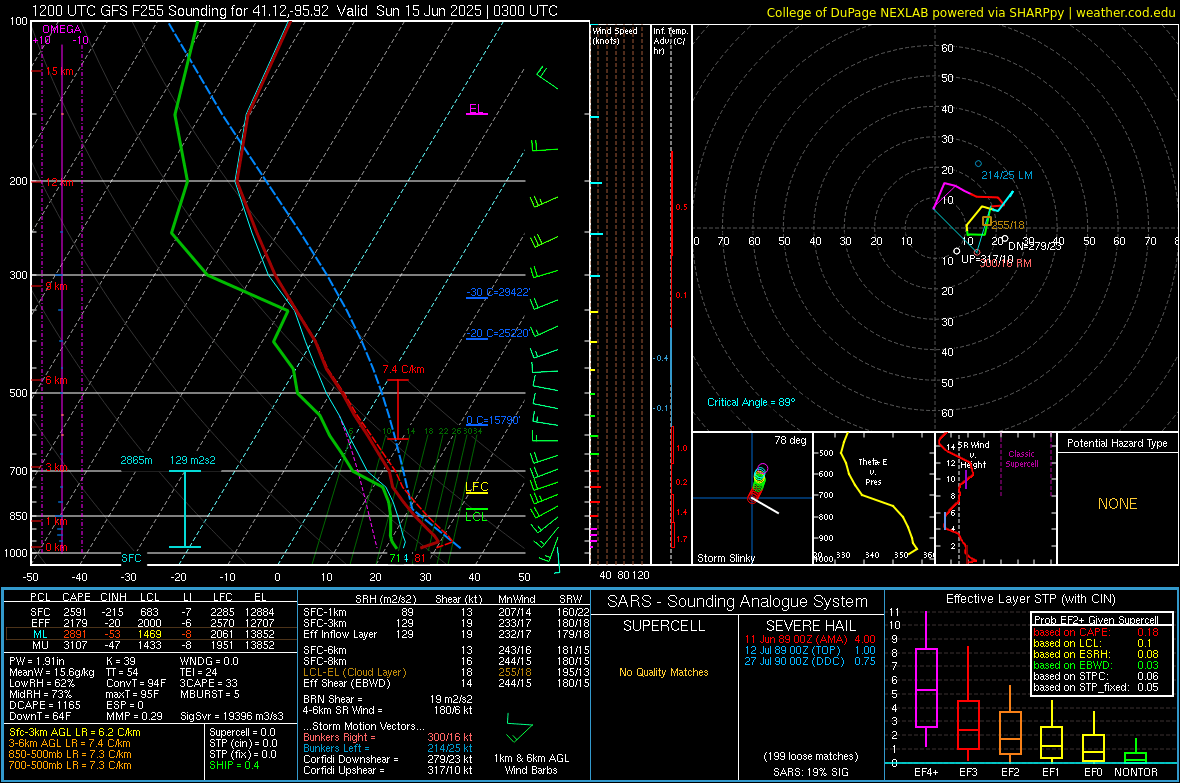
Task: Click the '-20 C=25220'' height label
Action: [x=497, y=333]
